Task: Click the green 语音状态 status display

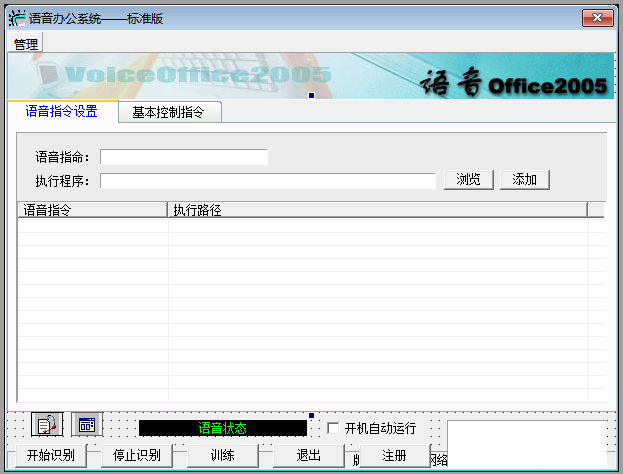Action: [x=222, y=428]
